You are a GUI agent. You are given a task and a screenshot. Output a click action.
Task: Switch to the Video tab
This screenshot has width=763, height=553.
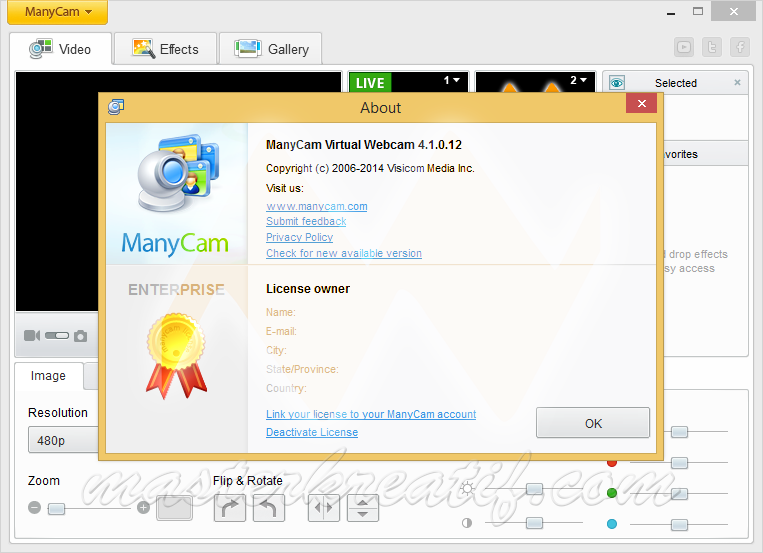coord(61,49)
